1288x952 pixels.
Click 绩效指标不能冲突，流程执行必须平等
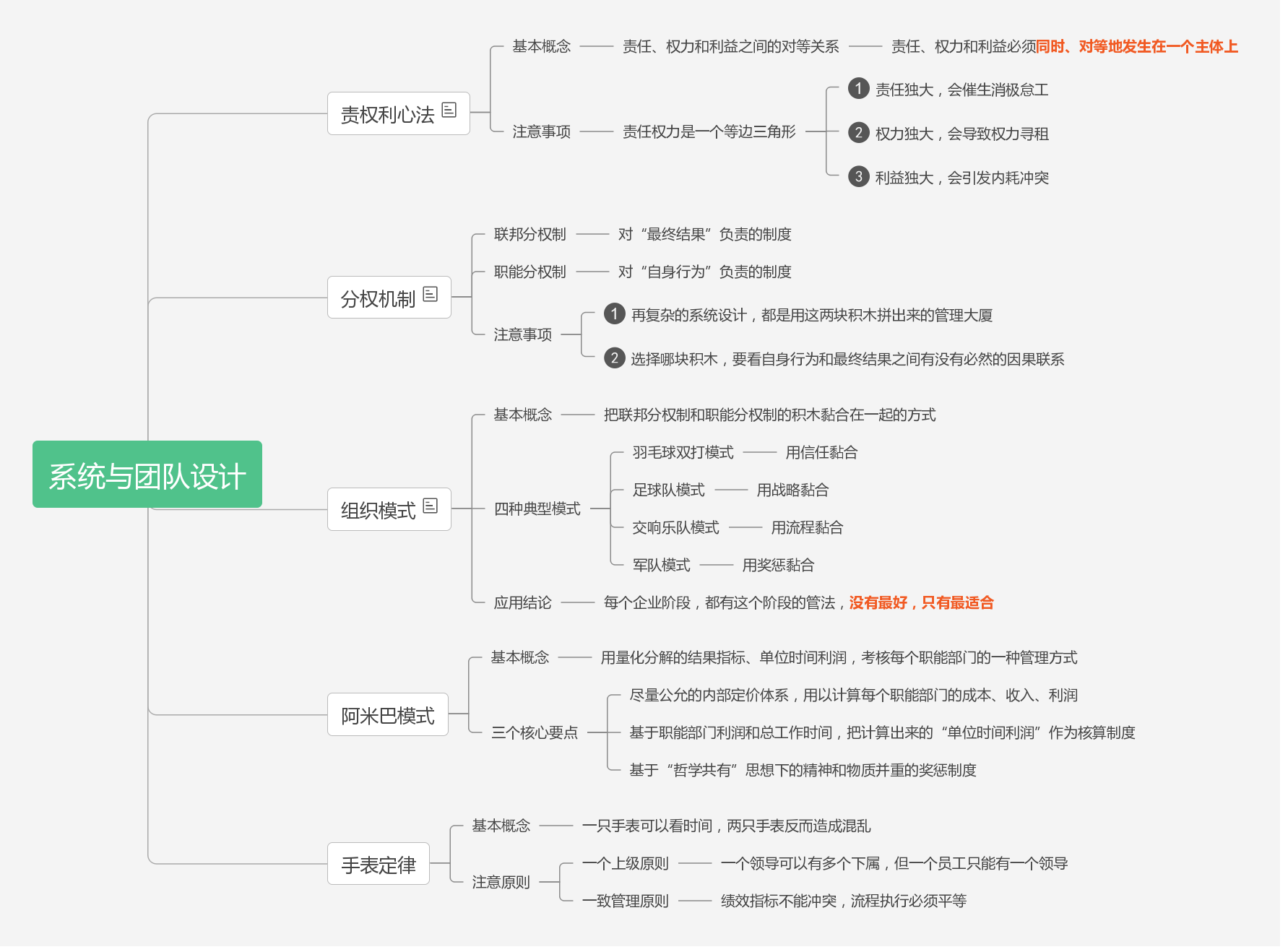point(844,901)
